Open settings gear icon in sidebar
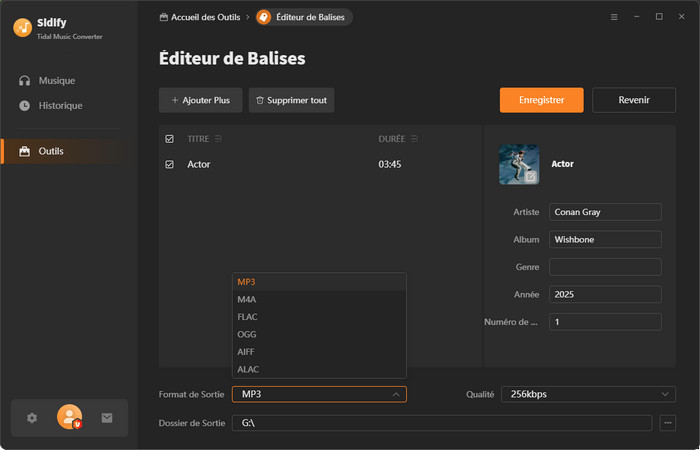Screen dimensions: 700x450 tap(32, 418)
